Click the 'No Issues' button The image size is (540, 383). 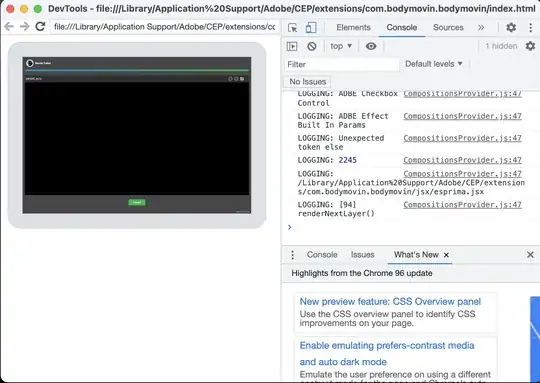point(308,82)
